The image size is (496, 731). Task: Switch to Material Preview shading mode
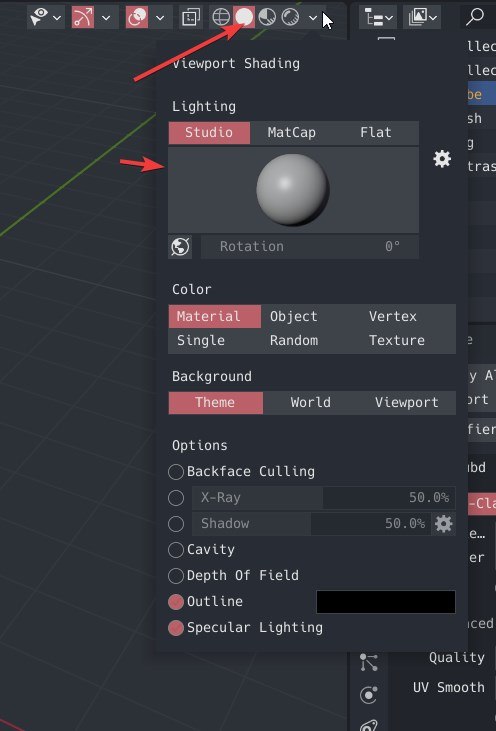point(267,18)
